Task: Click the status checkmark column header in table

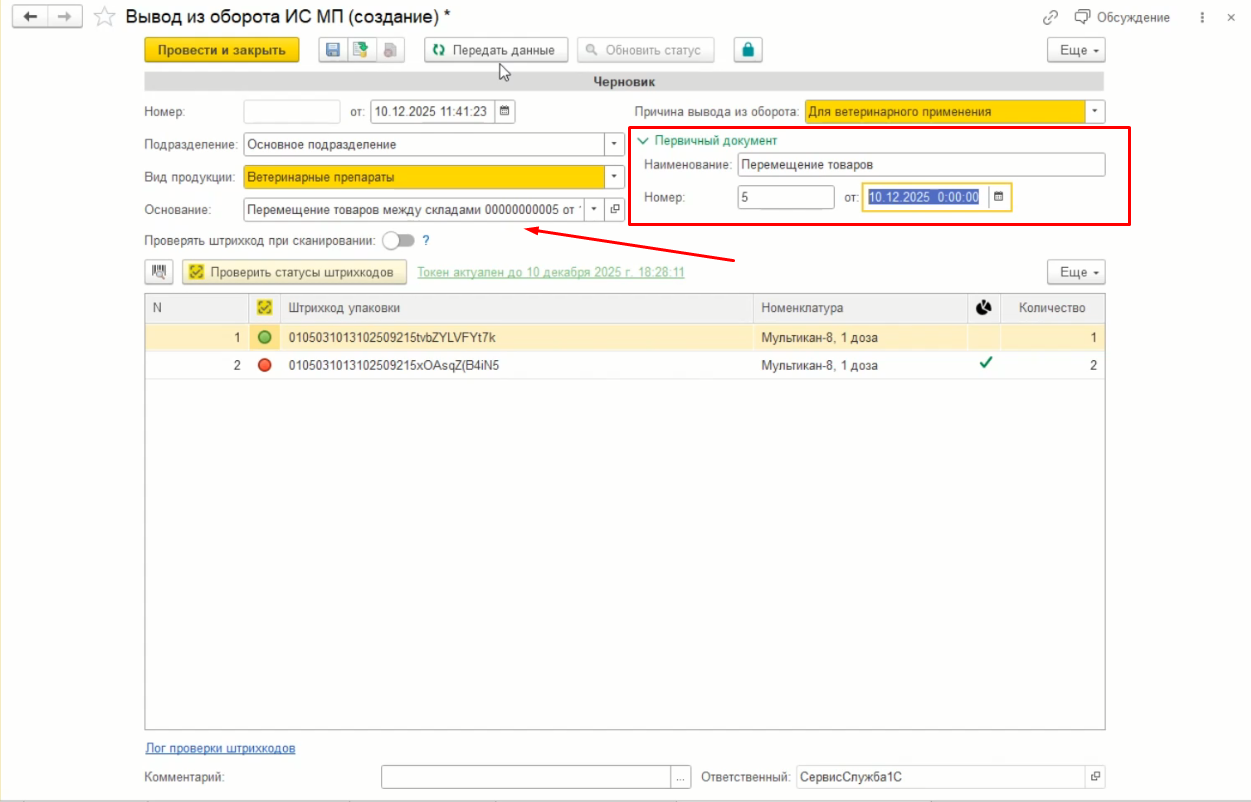Action: (x=265, y=307)
